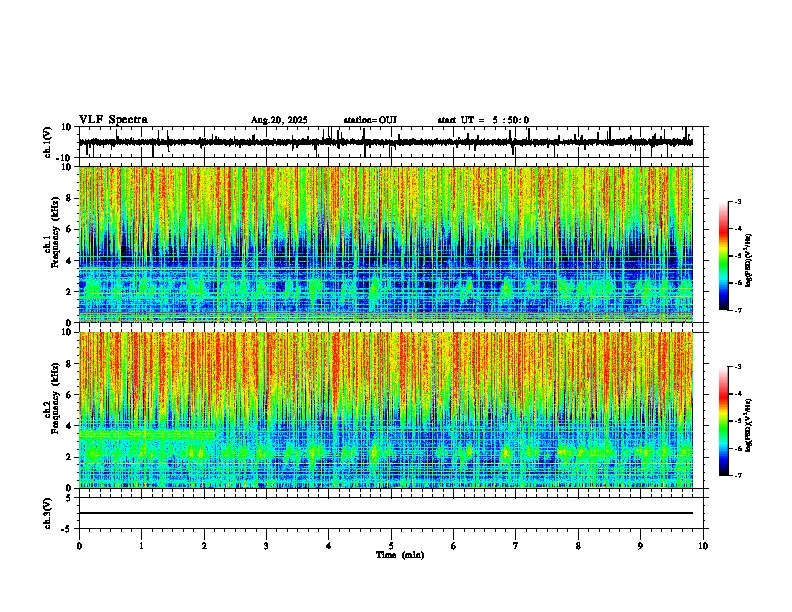Screen dimensions: 792x612
Task: Click the 'VLF Spectra' title text
Action: coord(113,119)
